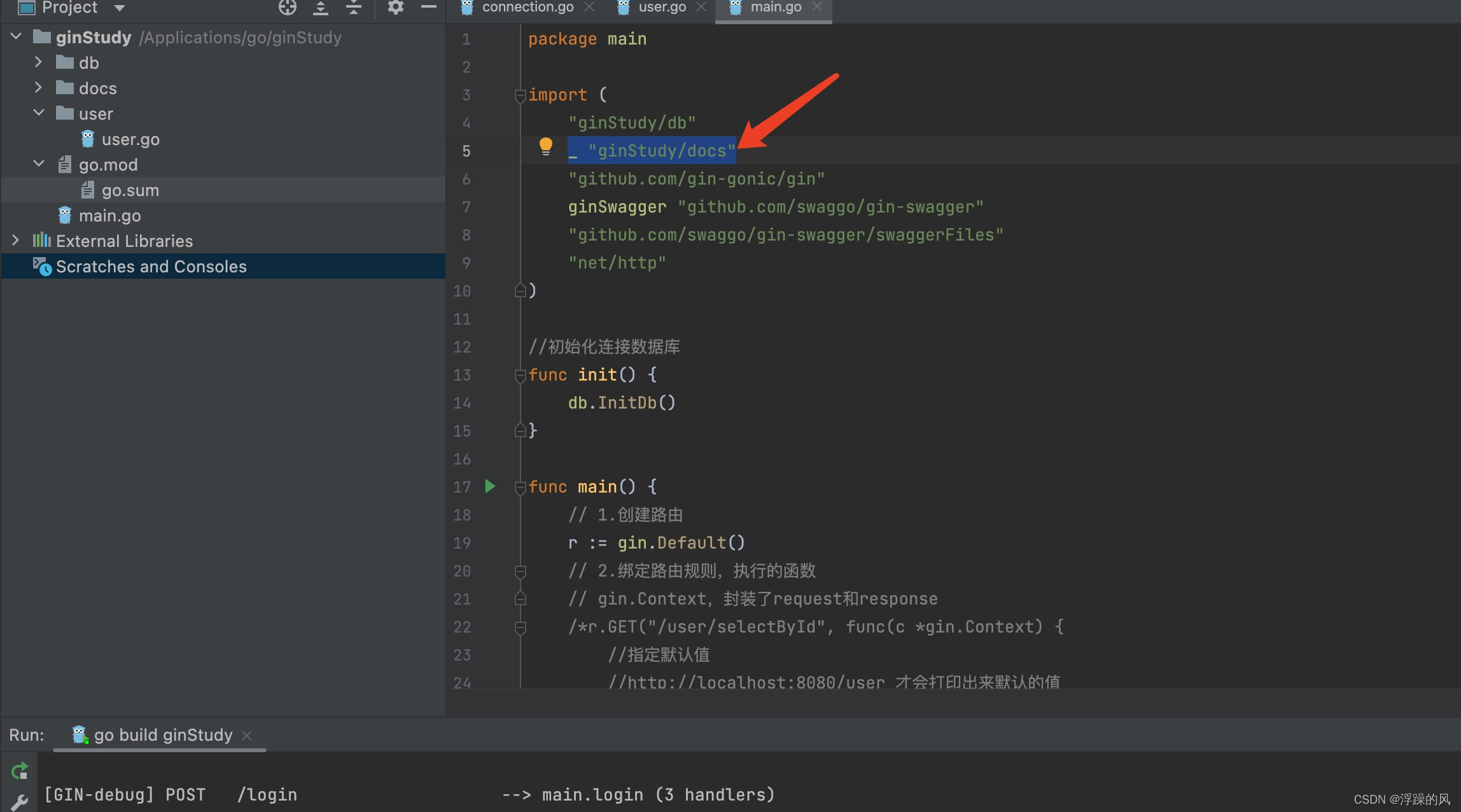1461x812 pixels.
Task: Click the wrench settings icon in Run panel
Action: click(x=20, y=802)
